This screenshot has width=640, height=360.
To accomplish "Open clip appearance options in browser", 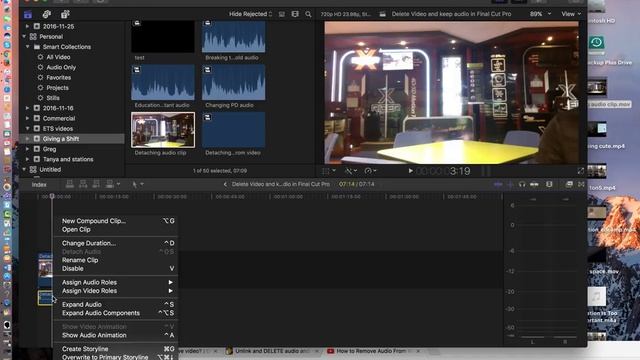I will pyautogui.click(x=295, y=14).
